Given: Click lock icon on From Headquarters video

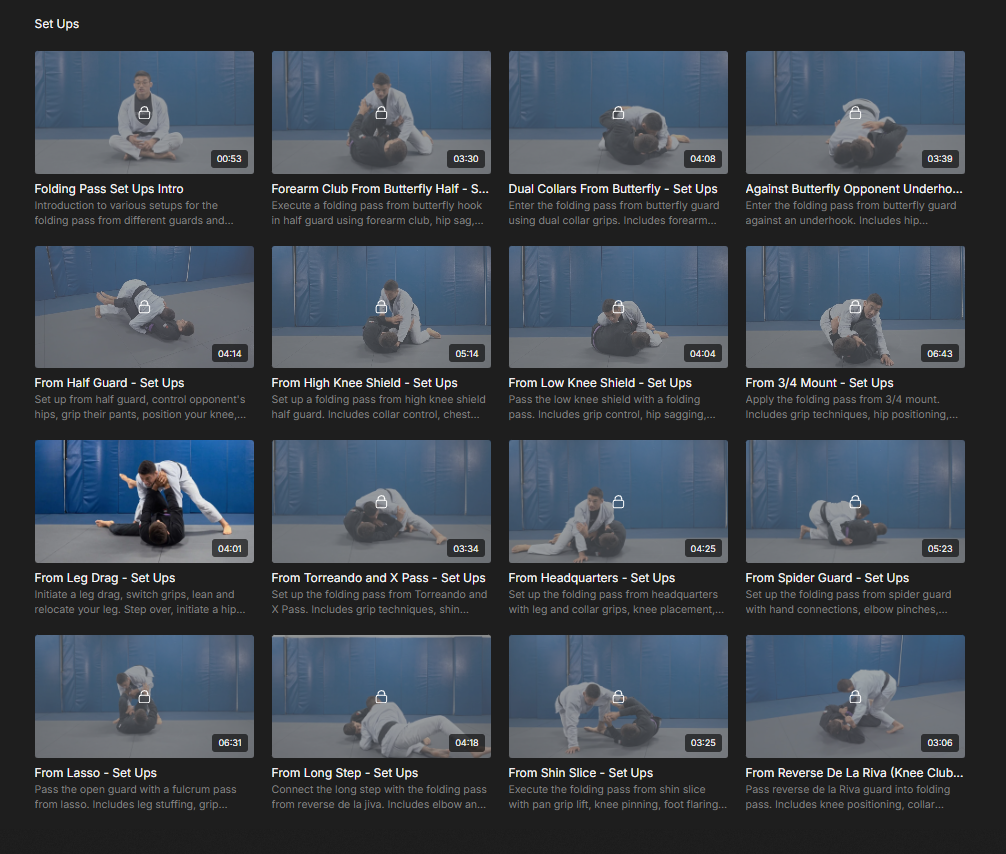Looking at the screenshot, I should tap(618, 502).
